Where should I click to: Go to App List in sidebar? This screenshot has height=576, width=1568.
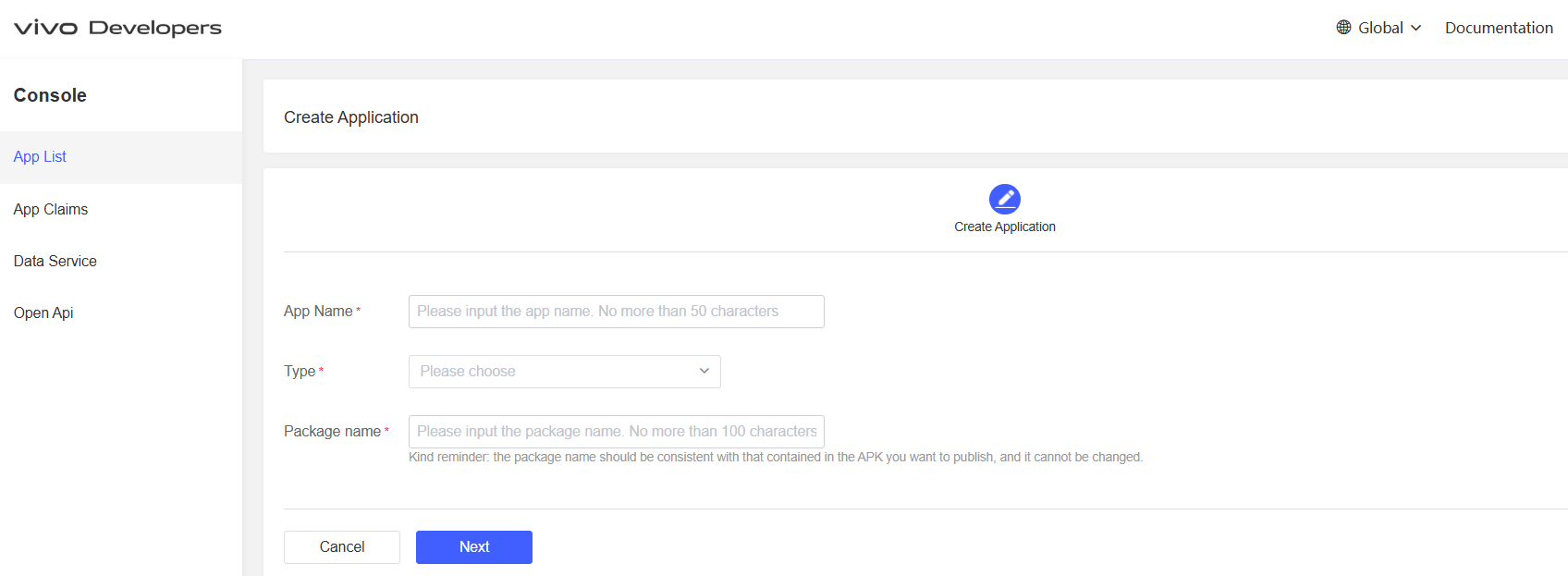click(x=40, y=157)
